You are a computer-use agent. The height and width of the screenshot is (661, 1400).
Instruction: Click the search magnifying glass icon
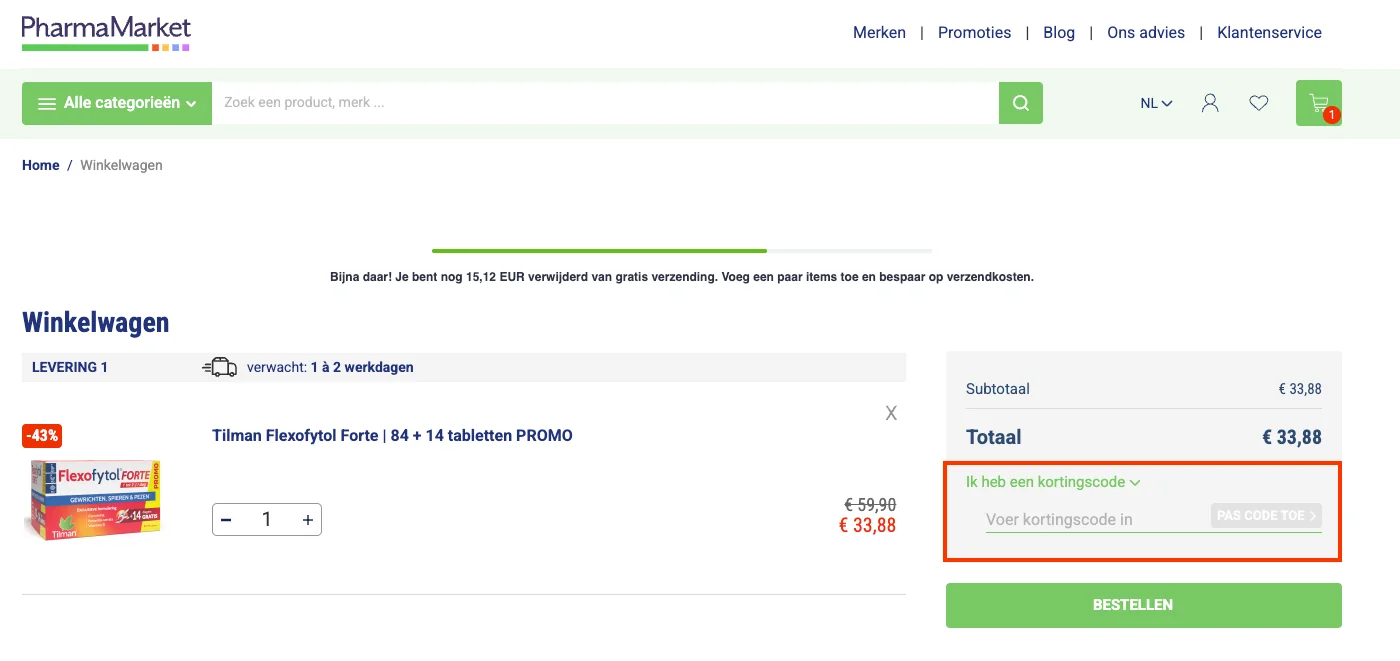tap(1020, 102)
